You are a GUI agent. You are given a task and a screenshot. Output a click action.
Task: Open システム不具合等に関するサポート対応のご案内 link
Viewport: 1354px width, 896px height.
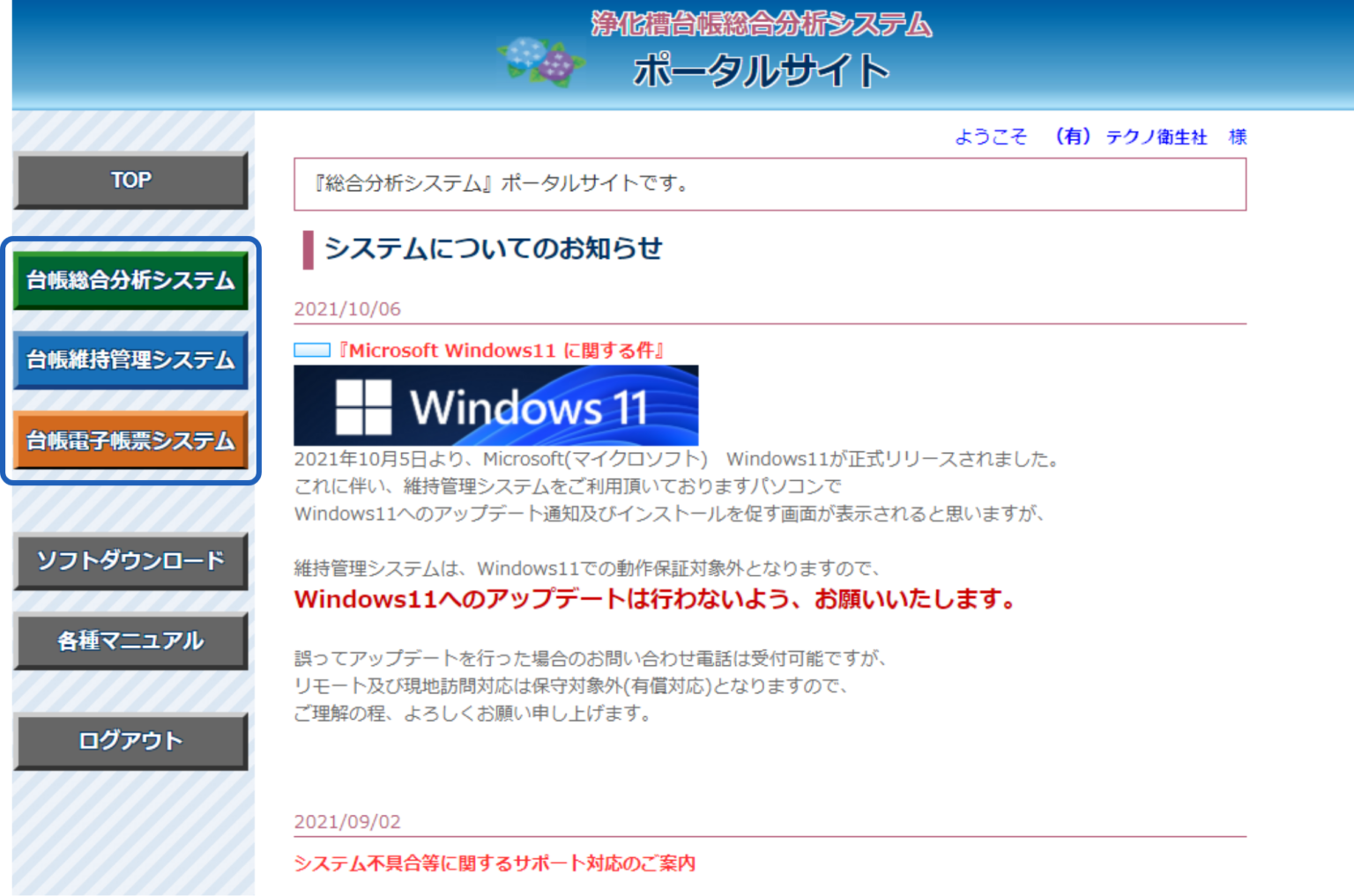tap(495, 863)
